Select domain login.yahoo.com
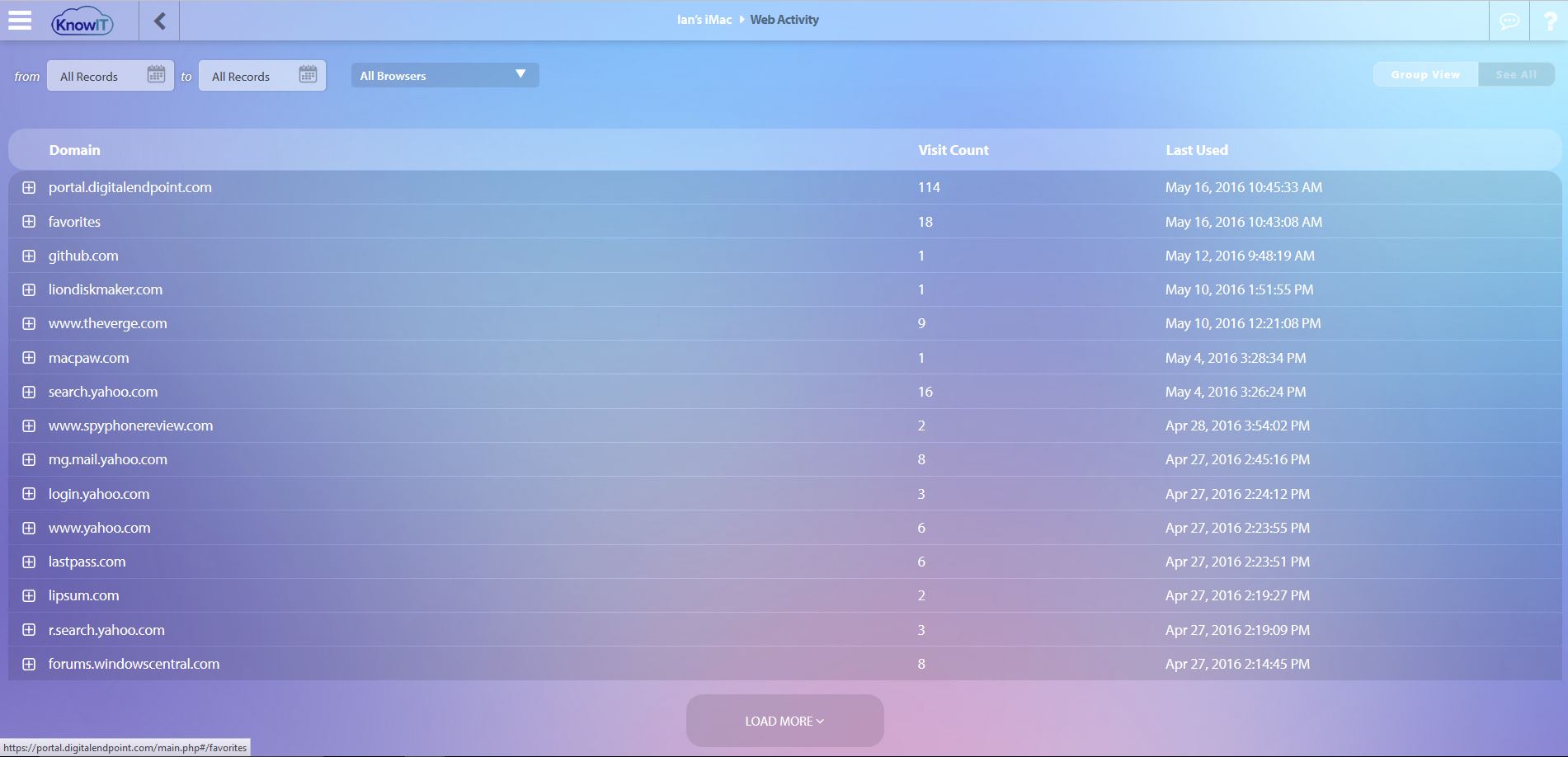The width and height of the screenshot is (1568, 757). [99, 494]
